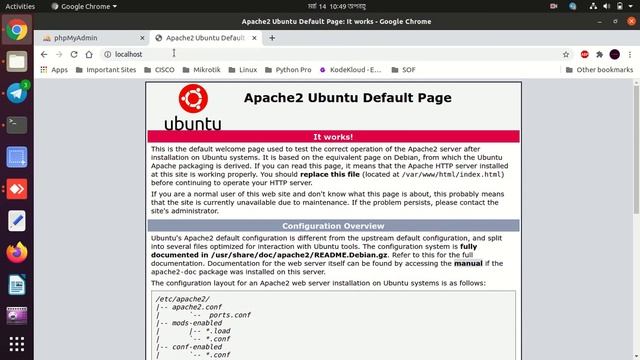Open the Activities overview
The image size is (640, 360).
tap(20, 6)
